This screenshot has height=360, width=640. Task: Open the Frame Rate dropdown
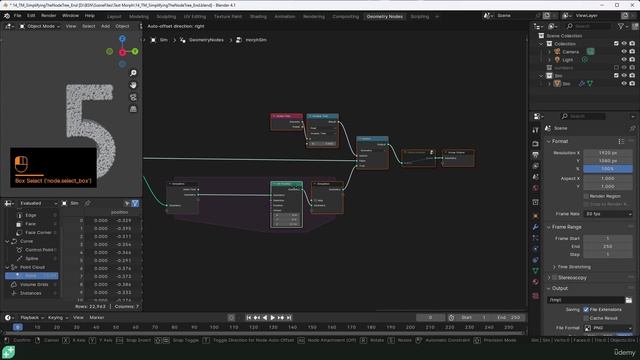point(608,214)
